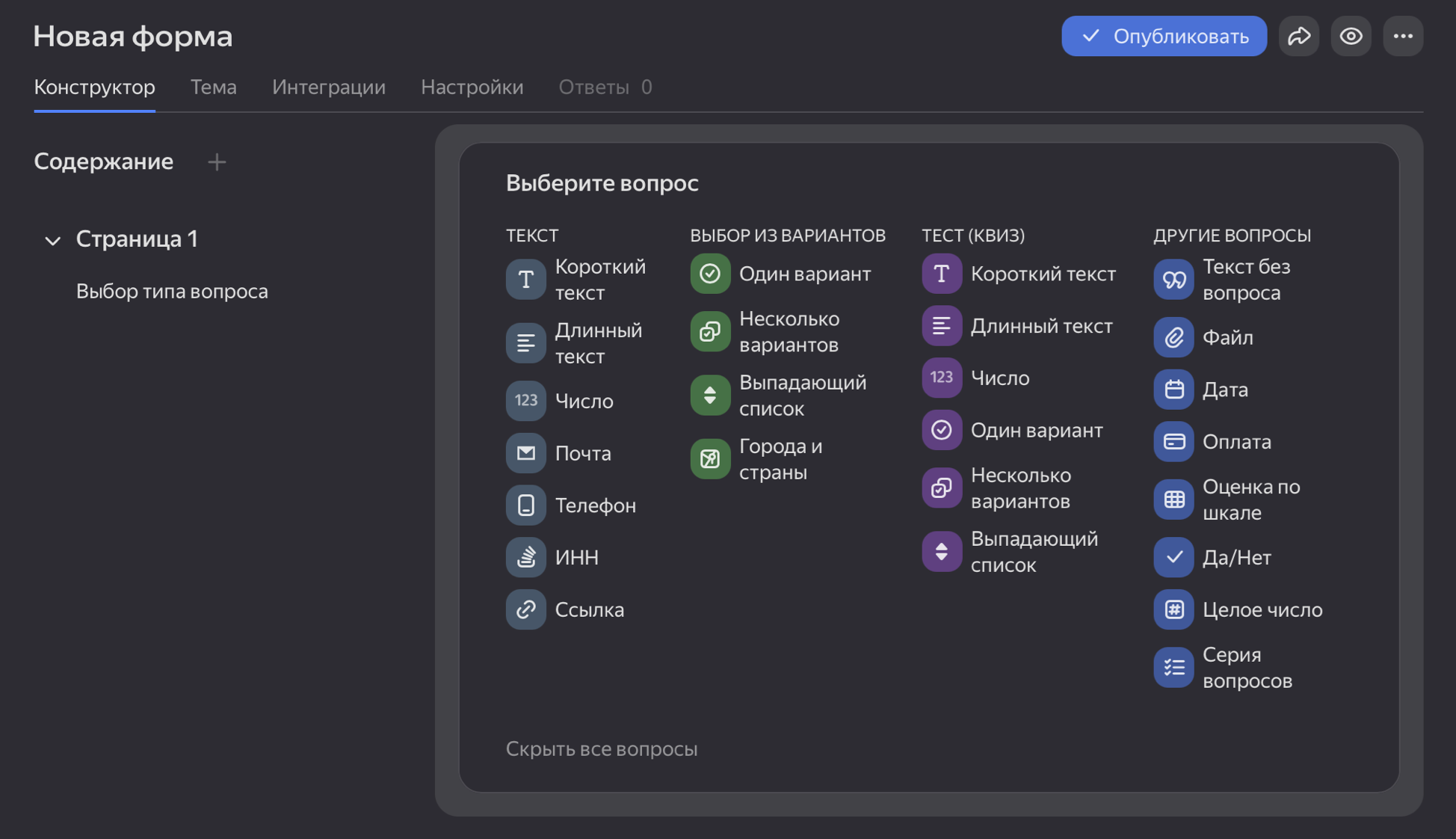Open the three-dots more options menu
The height and width of the screenshot is (839, 1456).
1403,36
